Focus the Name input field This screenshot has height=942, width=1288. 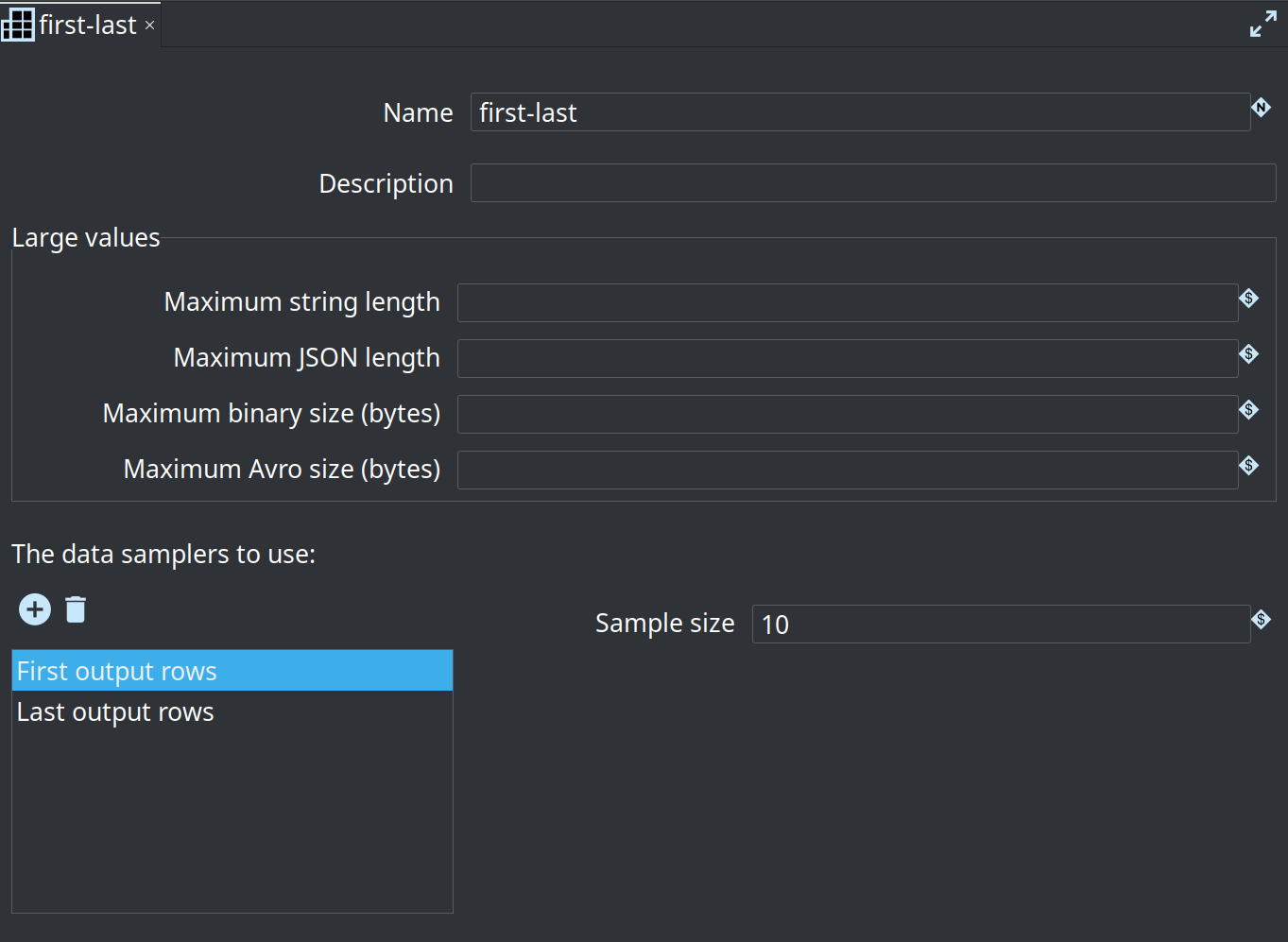click(860, 112)
